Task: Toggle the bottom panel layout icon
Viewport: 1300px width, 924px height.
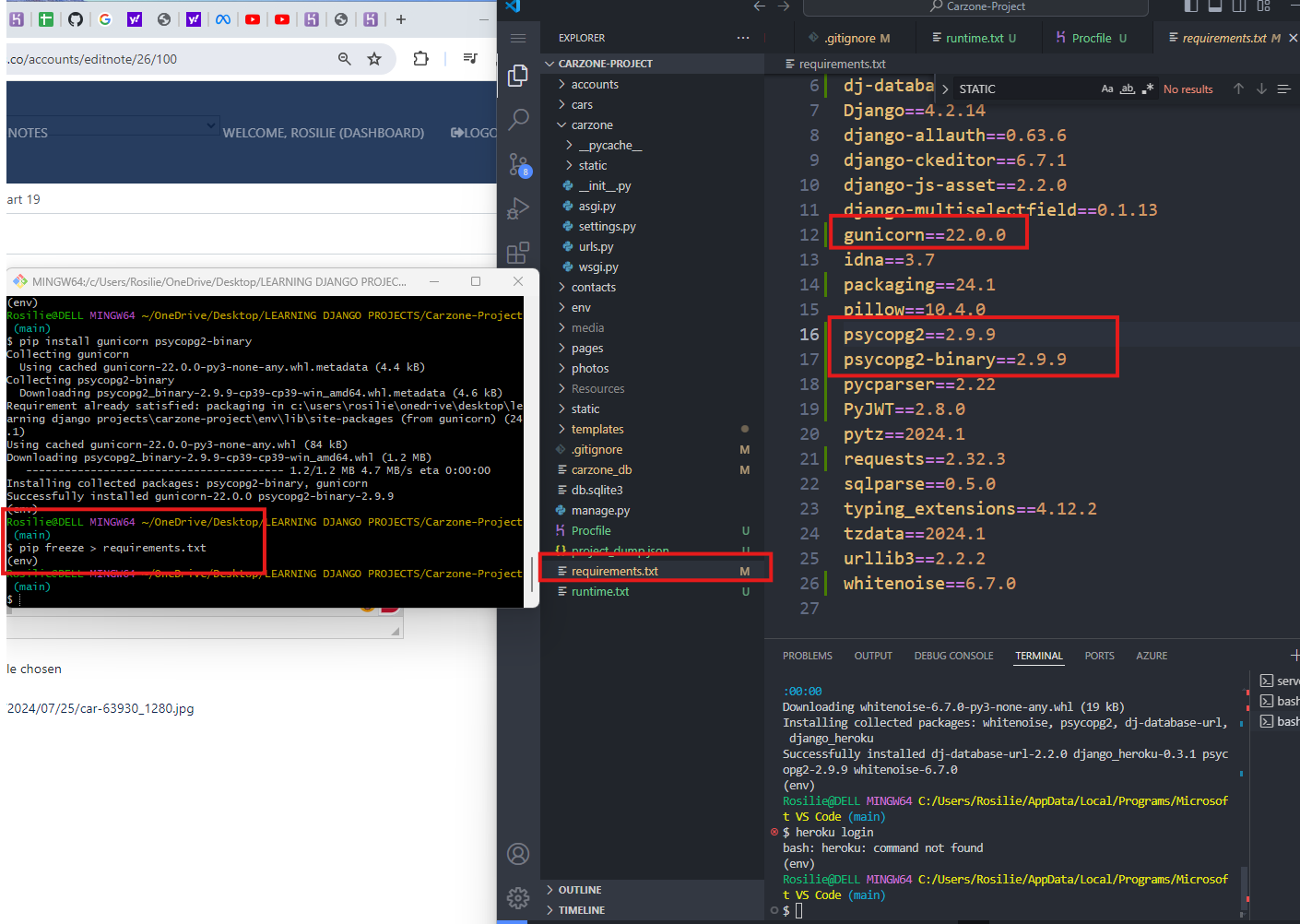Action: (1215, 6)
